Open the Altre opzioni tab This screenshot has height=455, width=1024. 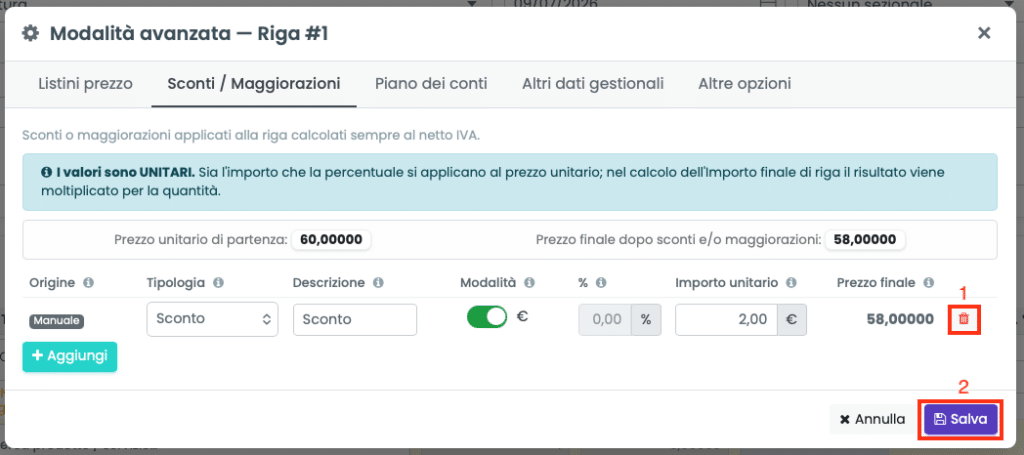[x=744, y=84]
